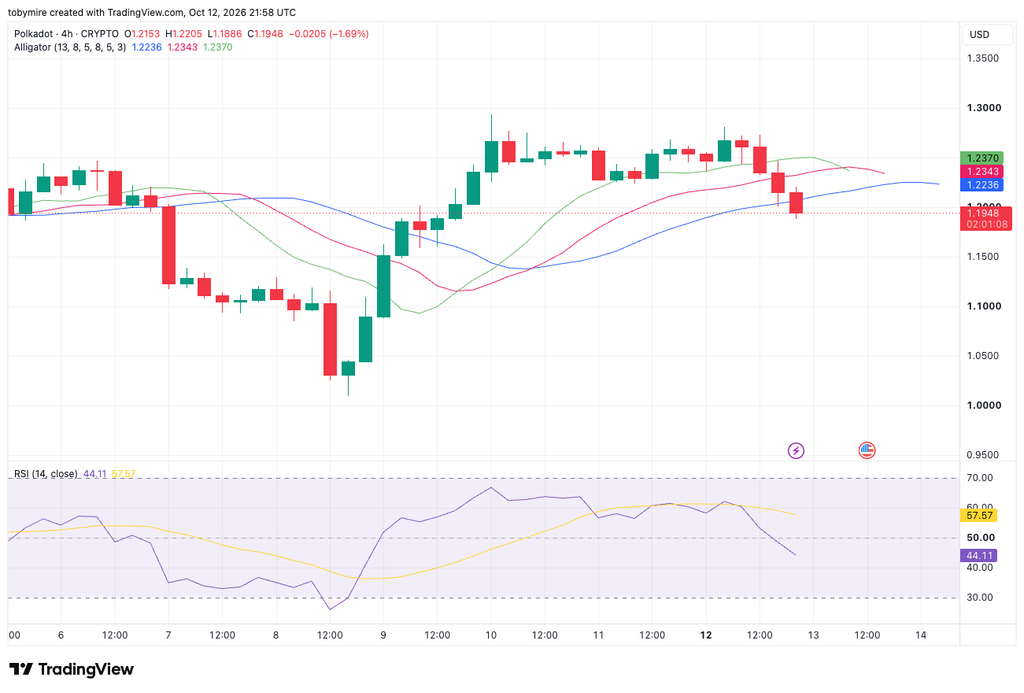Click the 1.0500 price axis label
Screen dimensions: 1024x693
click(982, 355)
